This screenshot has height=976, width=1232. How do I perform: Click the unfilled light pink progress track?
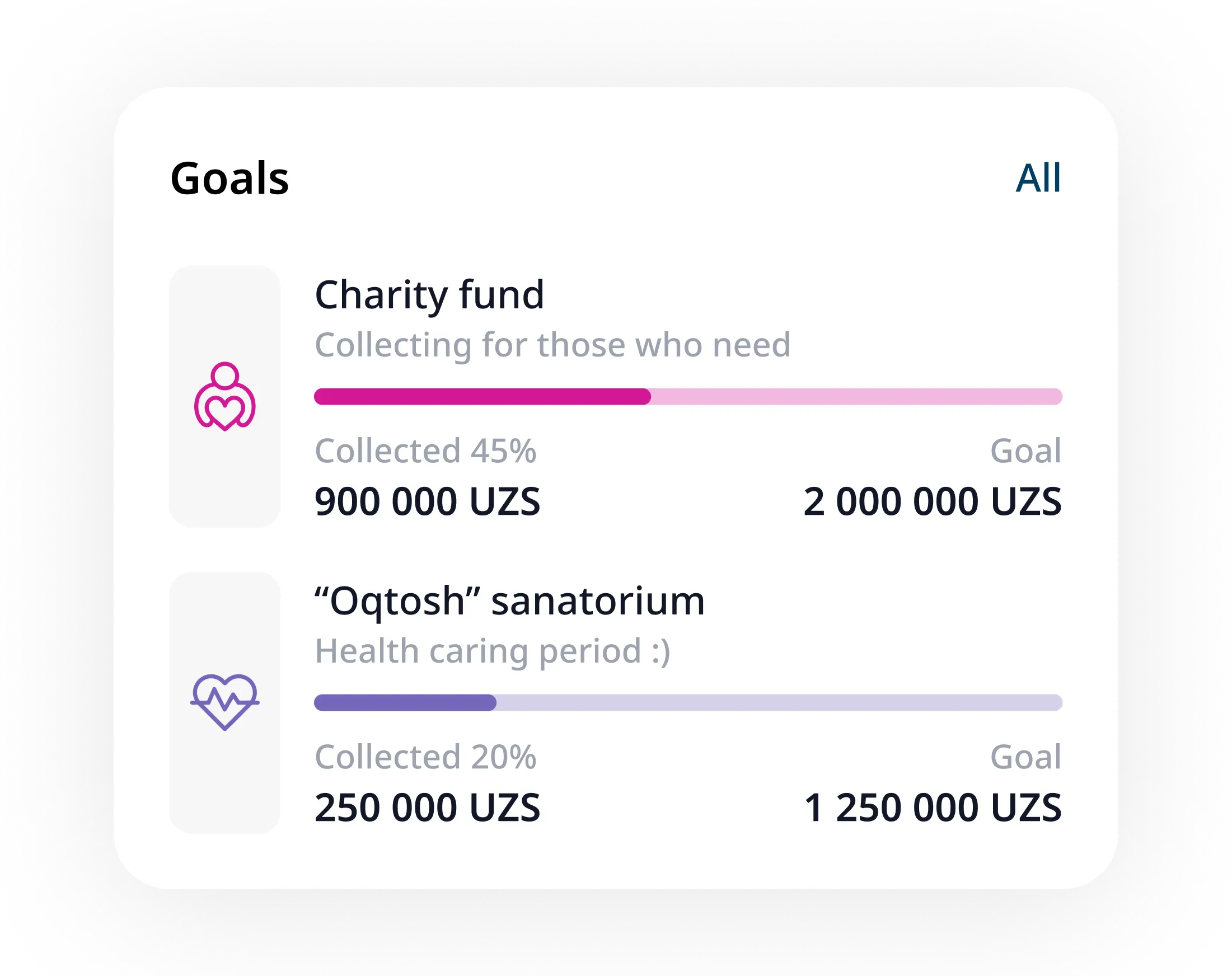click(856, 397)
